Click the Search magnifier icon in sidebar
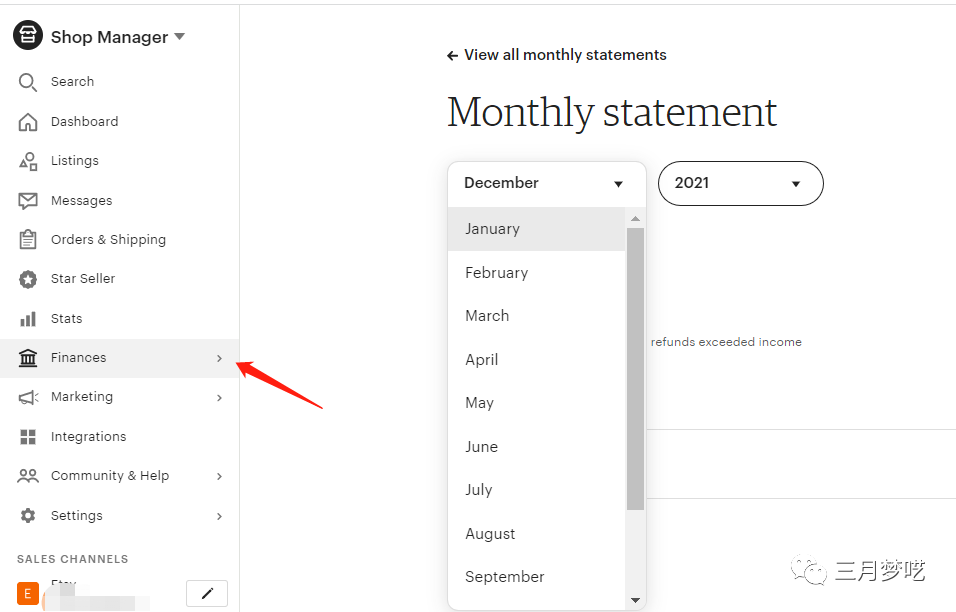This screenshot has width=956, height=612. tap(28, 82)
